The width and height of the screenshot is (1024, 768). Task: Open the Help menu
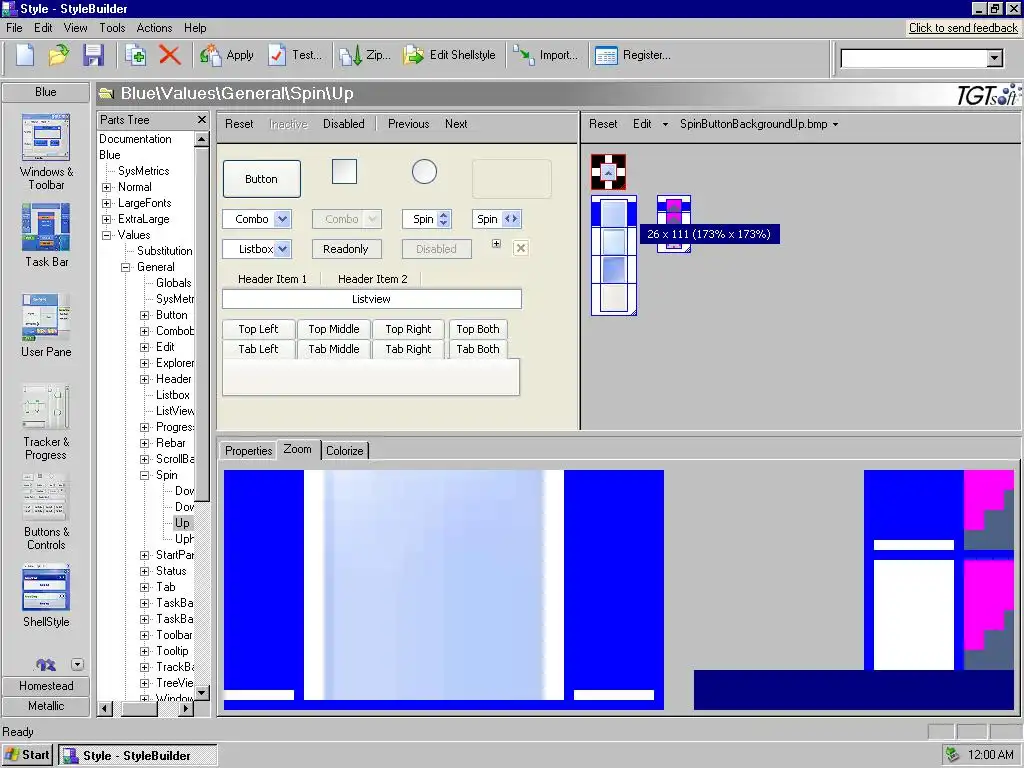coord(195,28)
